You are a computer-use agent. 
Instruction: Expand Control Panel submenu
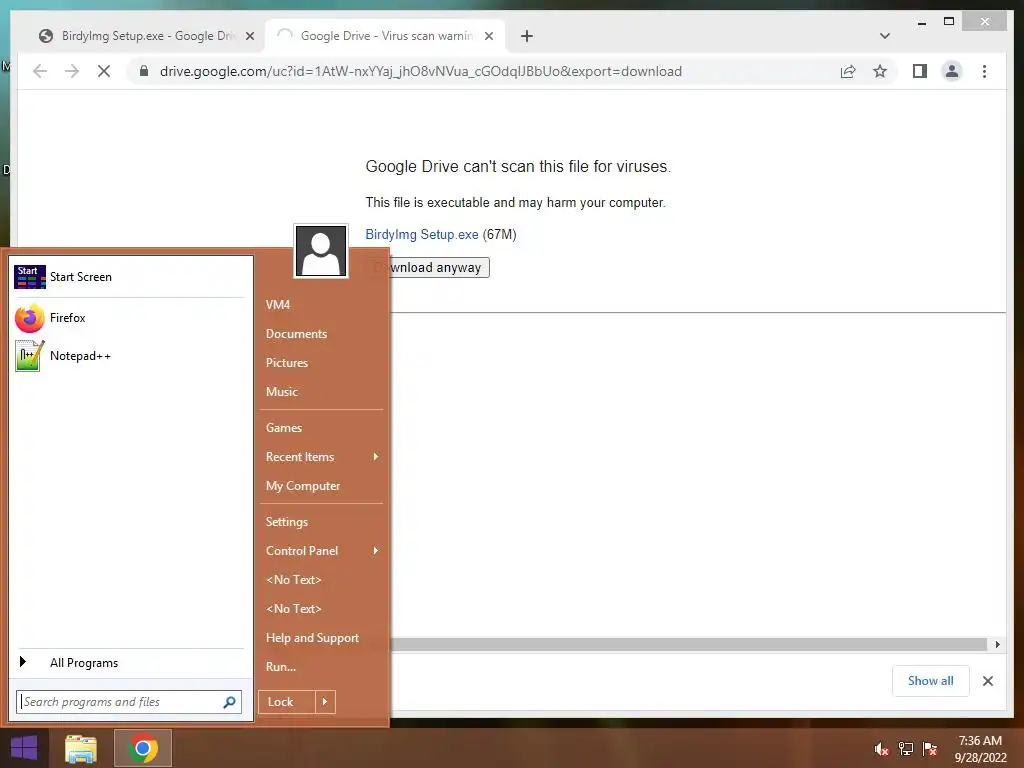tap(321, 551)
